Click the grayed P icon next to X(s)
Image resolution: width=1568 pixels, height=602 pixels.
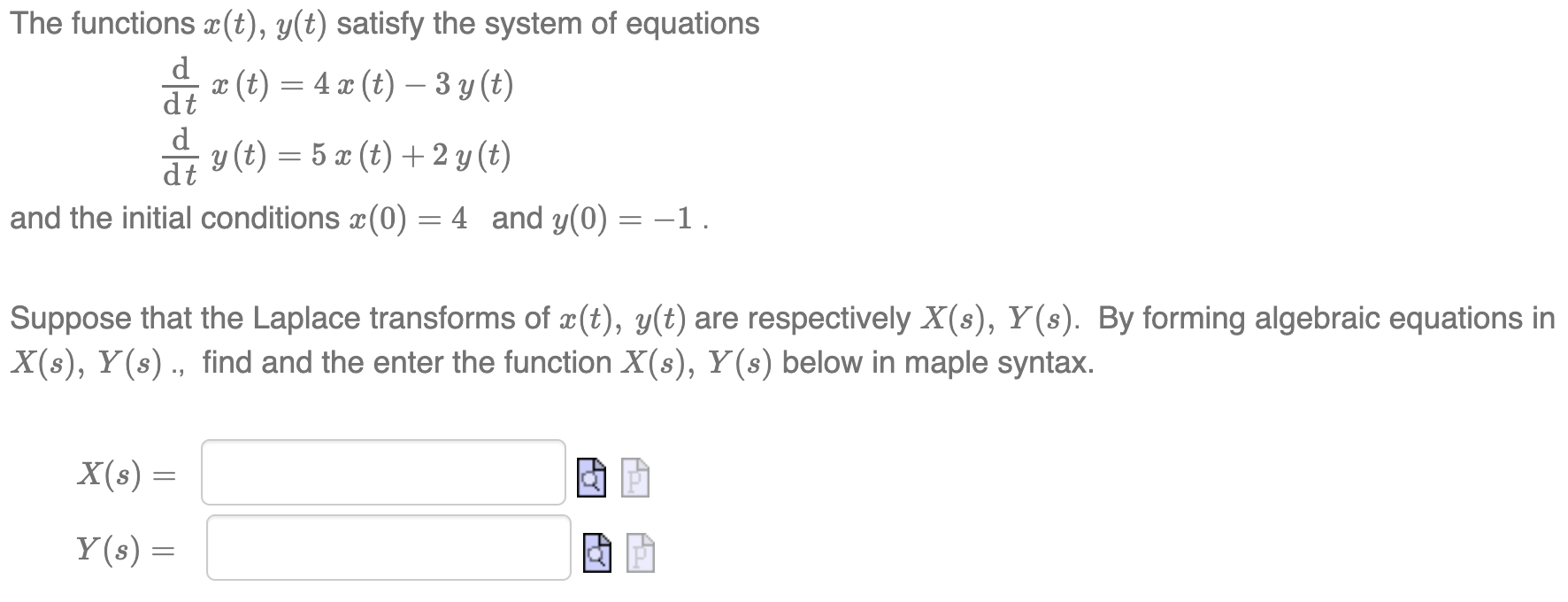coord(634,478)
